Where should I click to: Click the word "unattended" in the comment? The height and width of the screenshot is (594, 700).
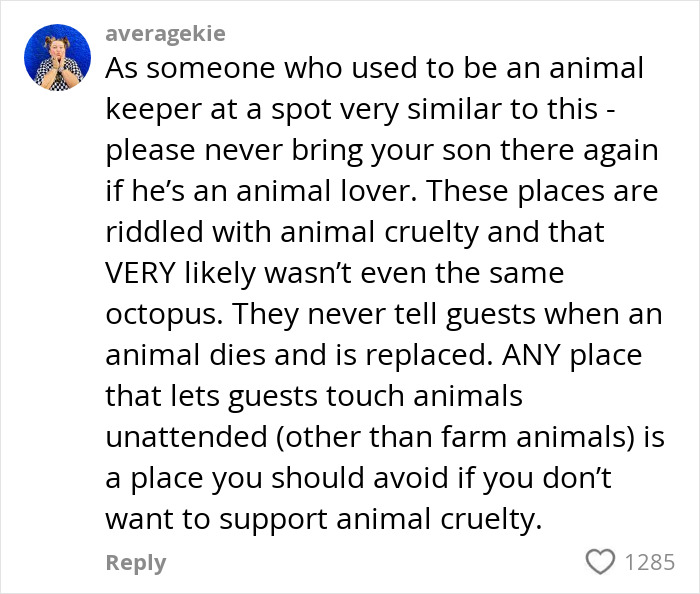click(x=187, y=437)
